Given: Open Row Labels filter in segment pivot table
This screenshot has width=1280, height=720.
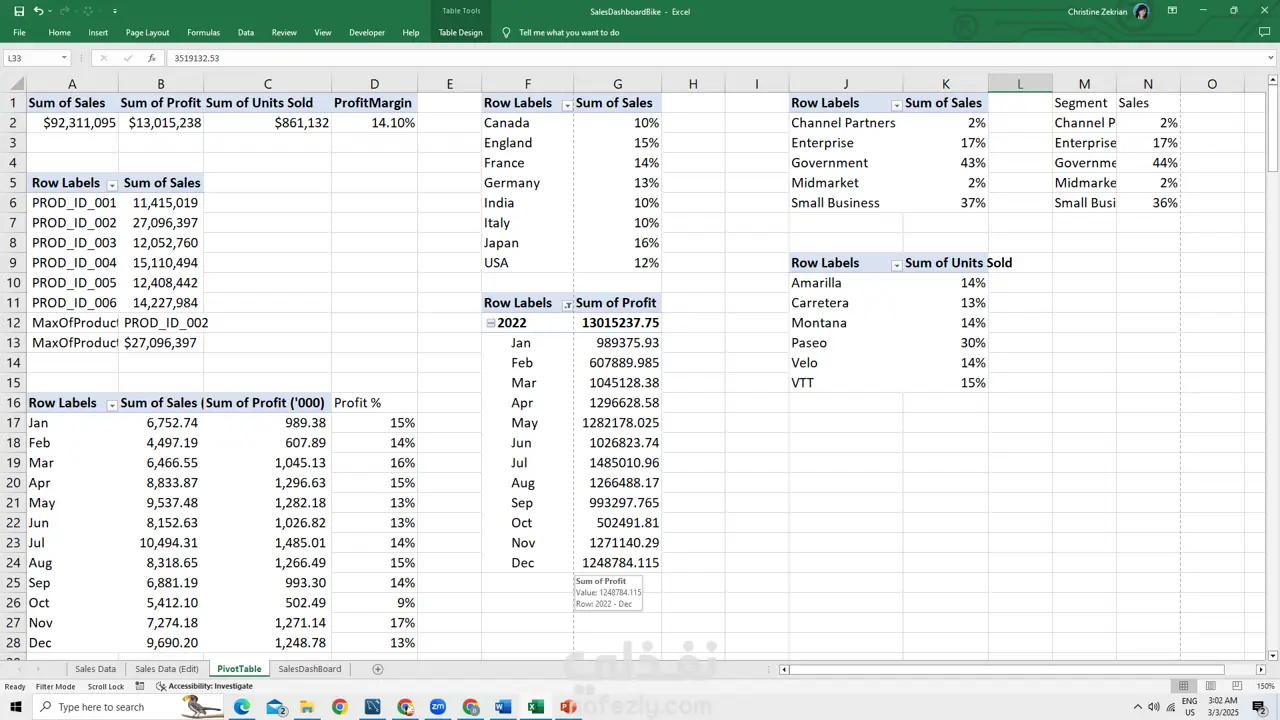Looking at the screenshot, I should 896,104.
